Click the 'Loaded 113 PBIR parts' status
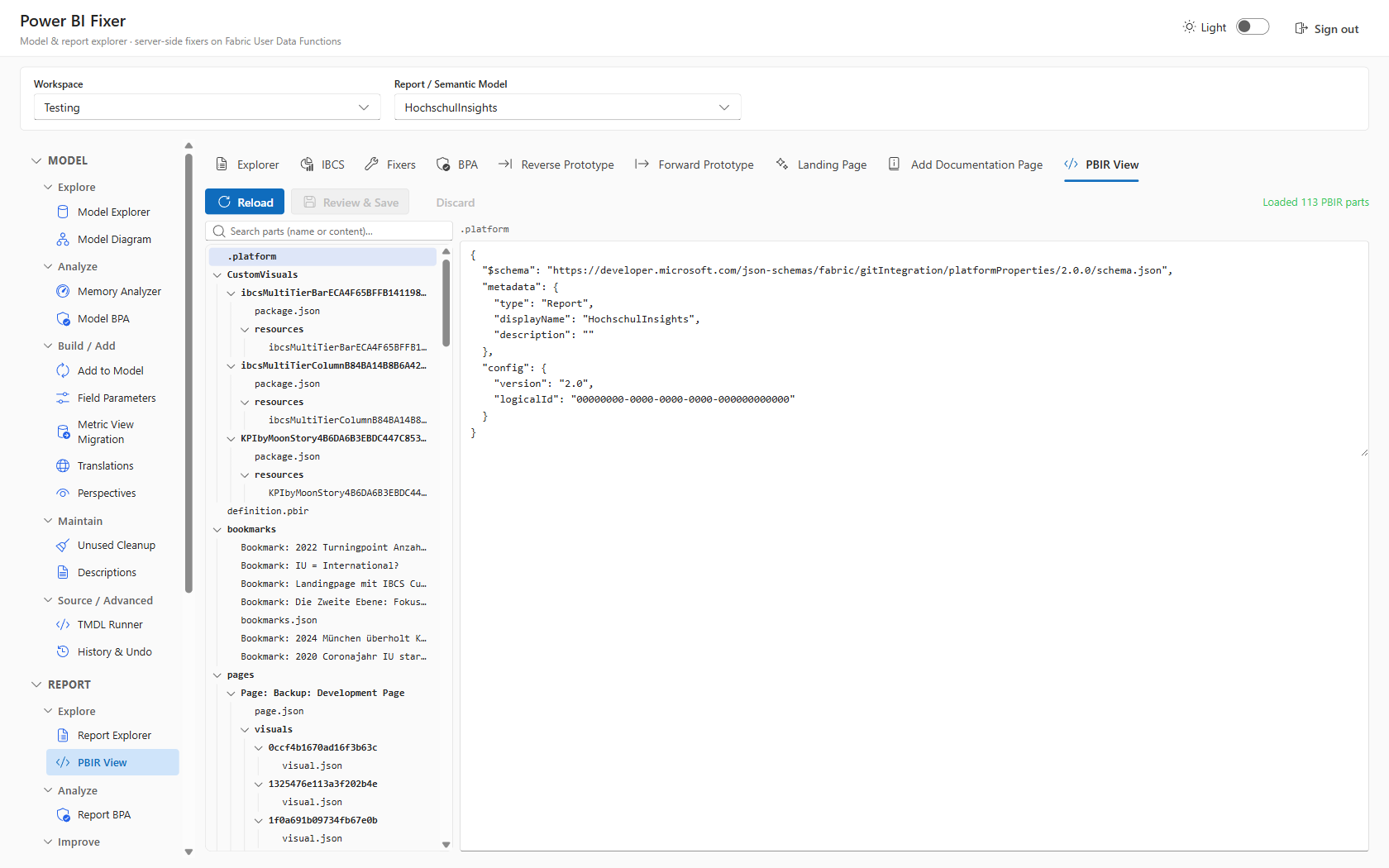Image resolution: width=1389 pixels, height=868 pixels. [x=1315, y=202]
